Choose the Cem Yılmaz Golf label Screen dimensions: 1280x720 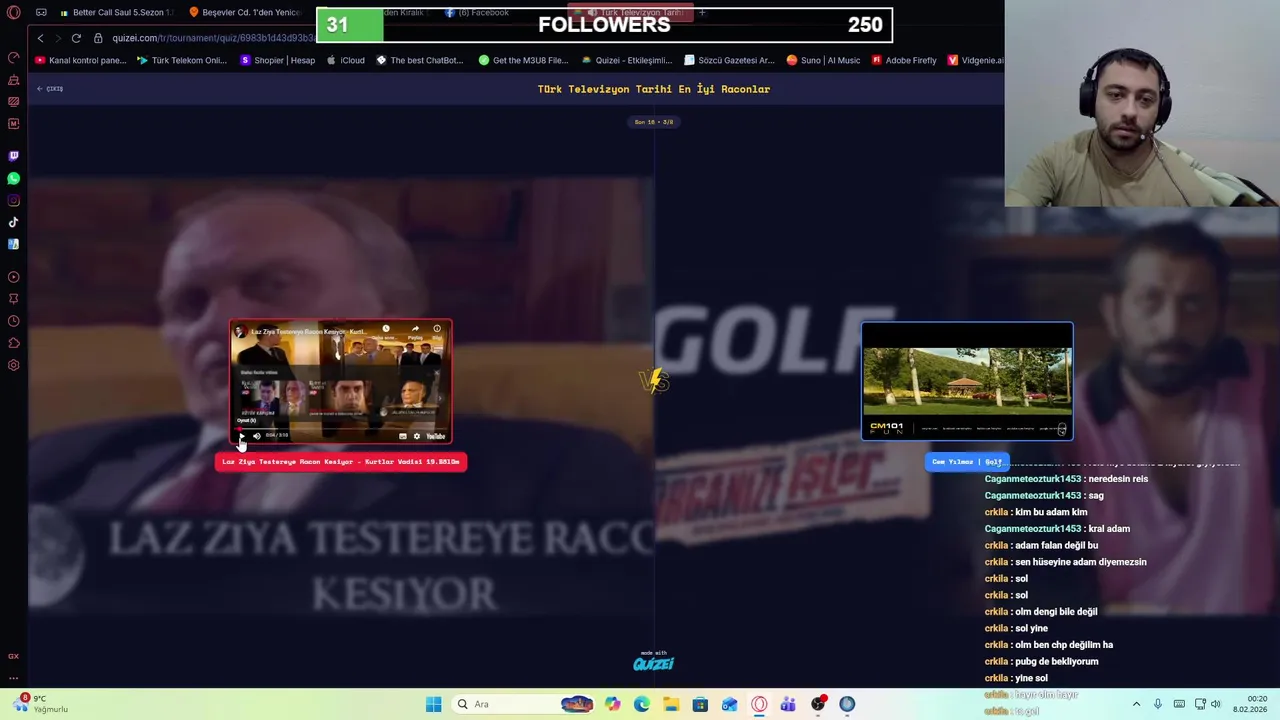966,462
